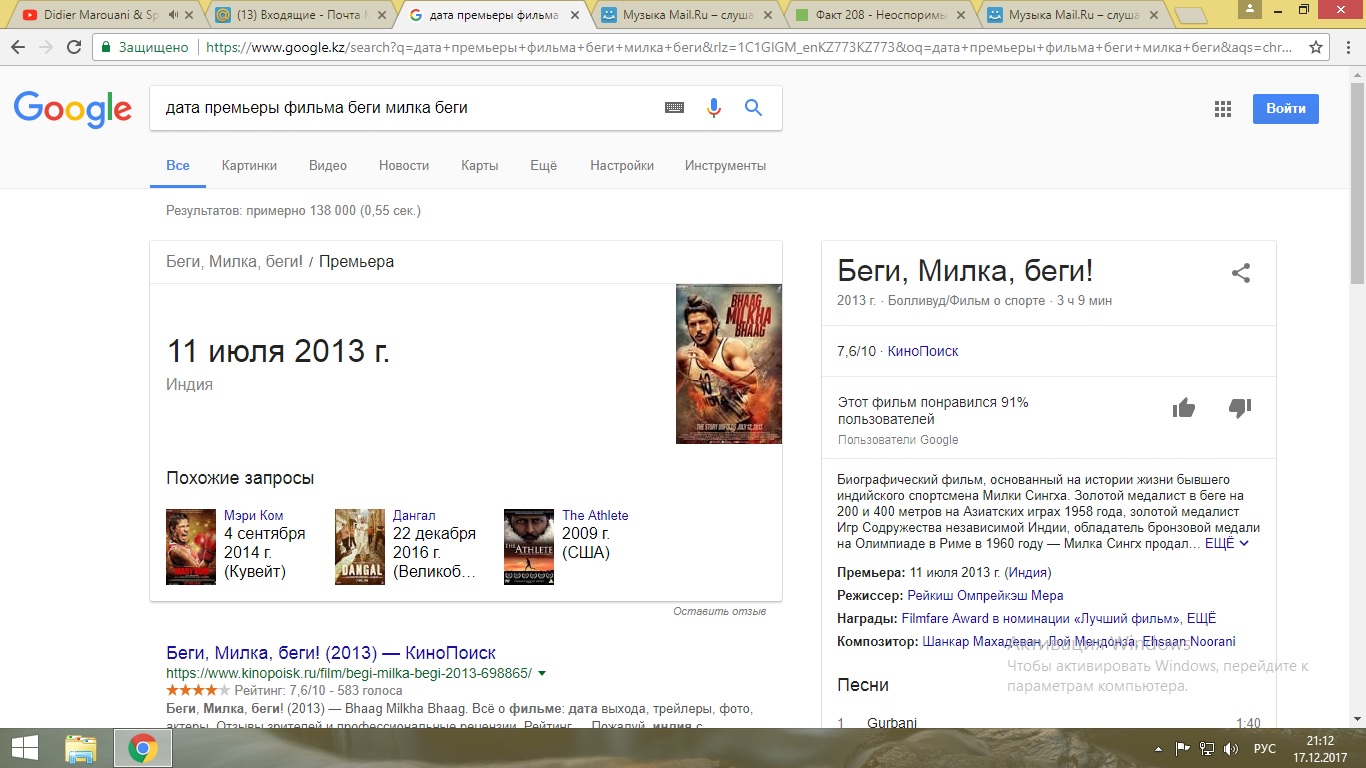1366x768 pixels.
Task: Open the Chrome menu
Action: tap(1348, 47)
